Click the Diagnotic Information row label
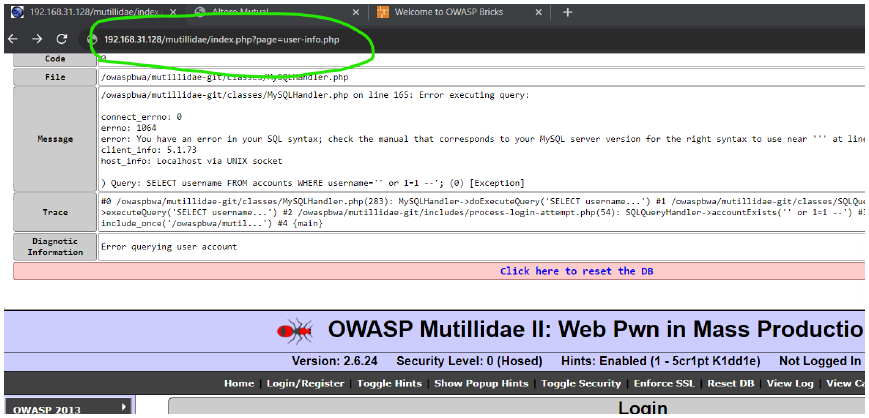This screenshot has height=418, width=869. pos(55,247)
